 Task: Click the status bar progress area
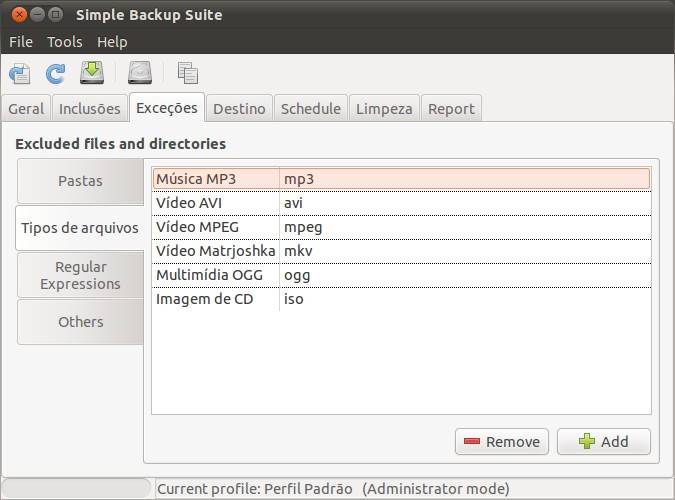pos(77,488)
